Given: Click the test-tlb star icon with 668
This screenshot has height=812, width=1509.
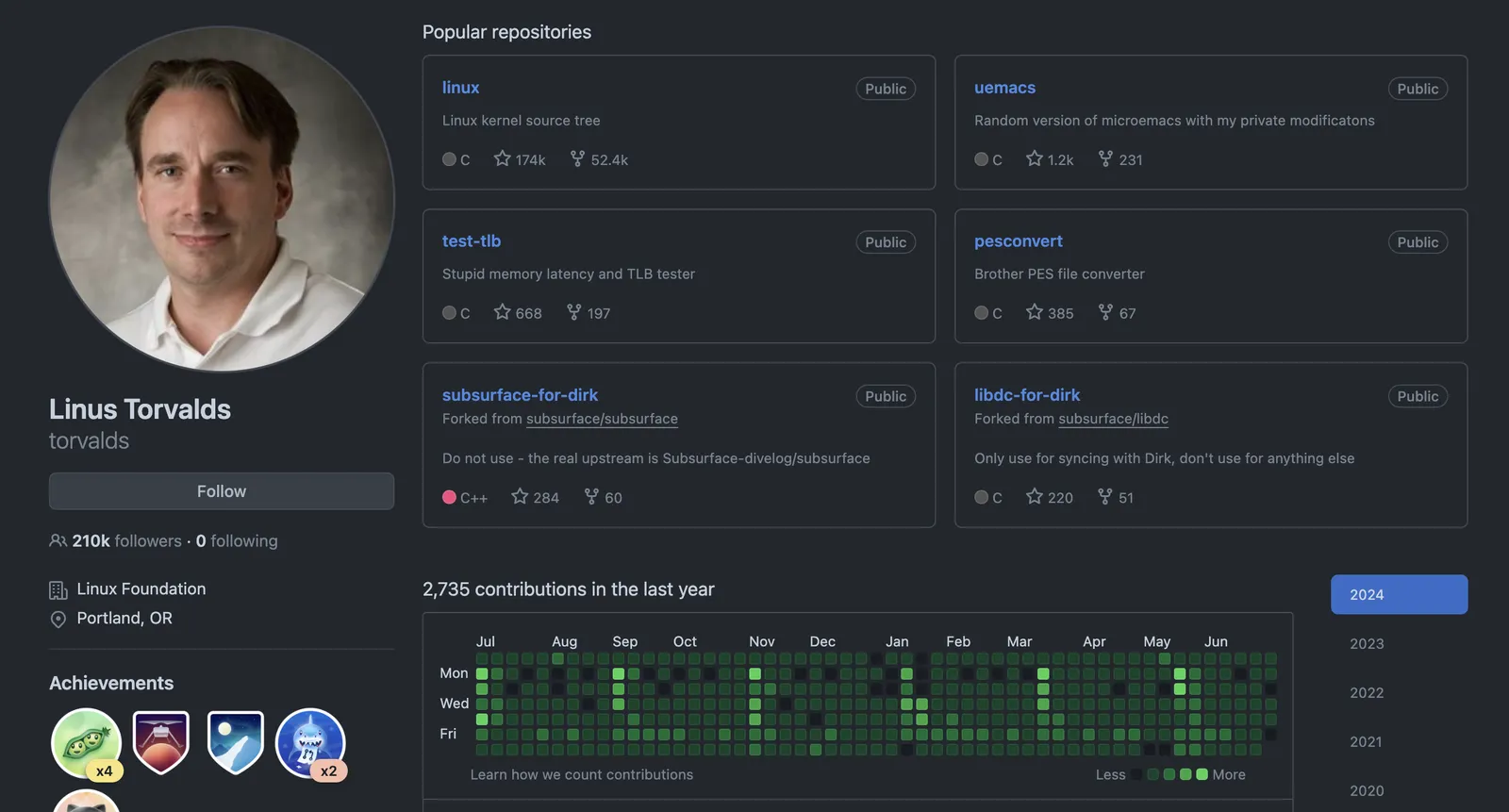Looking at the screenshot, I should (x=503, y=312).
